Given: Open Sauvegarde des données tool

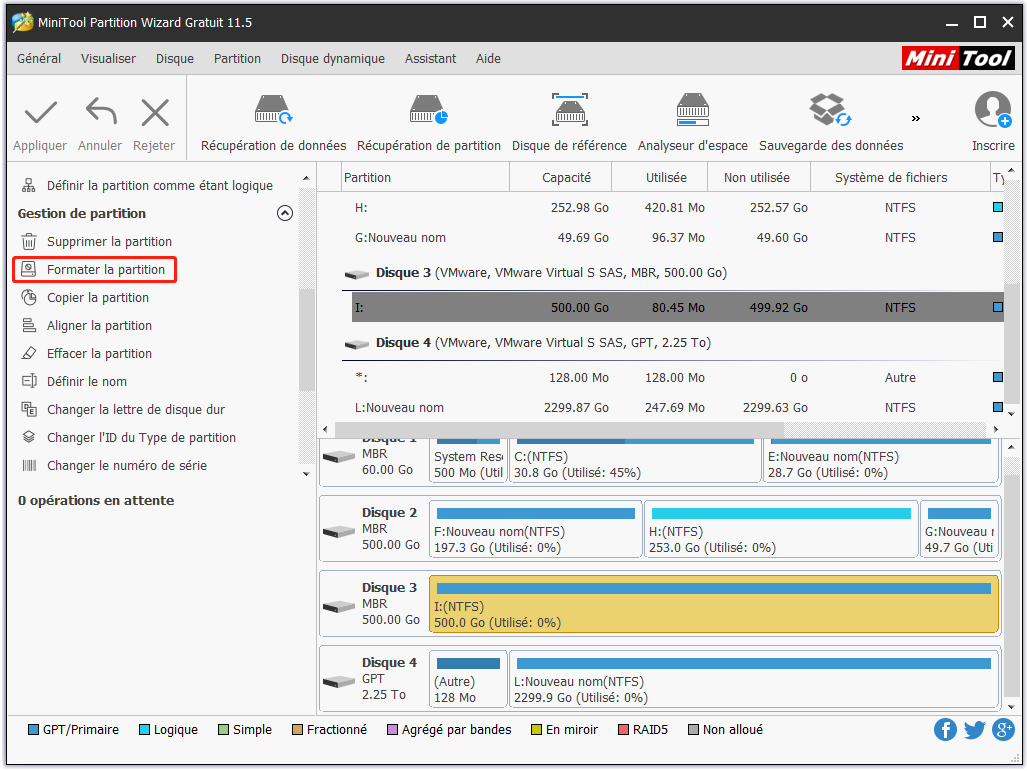Looking at the screenshot, I should tap(831, 124).
